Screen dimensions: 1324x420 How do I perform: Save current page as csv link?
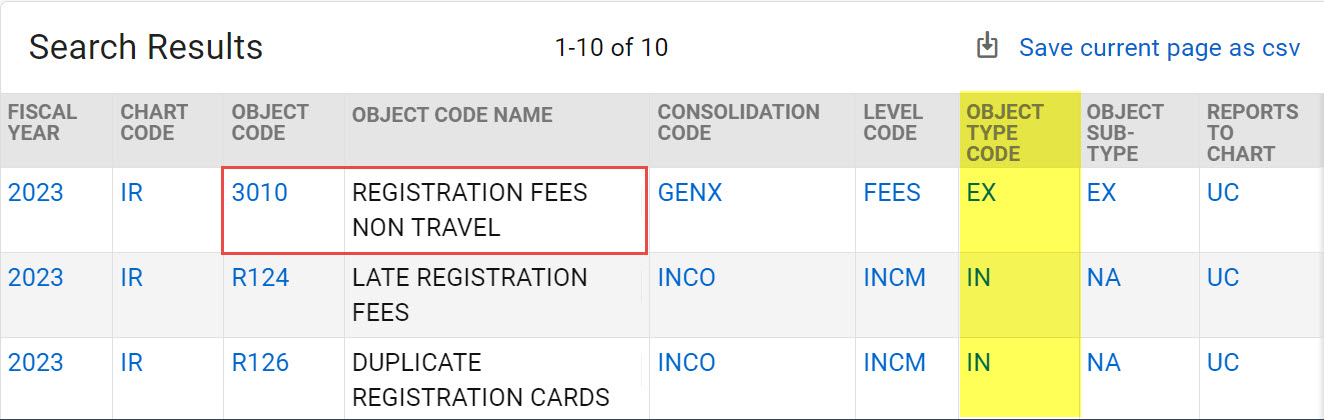pos(1159,47)
